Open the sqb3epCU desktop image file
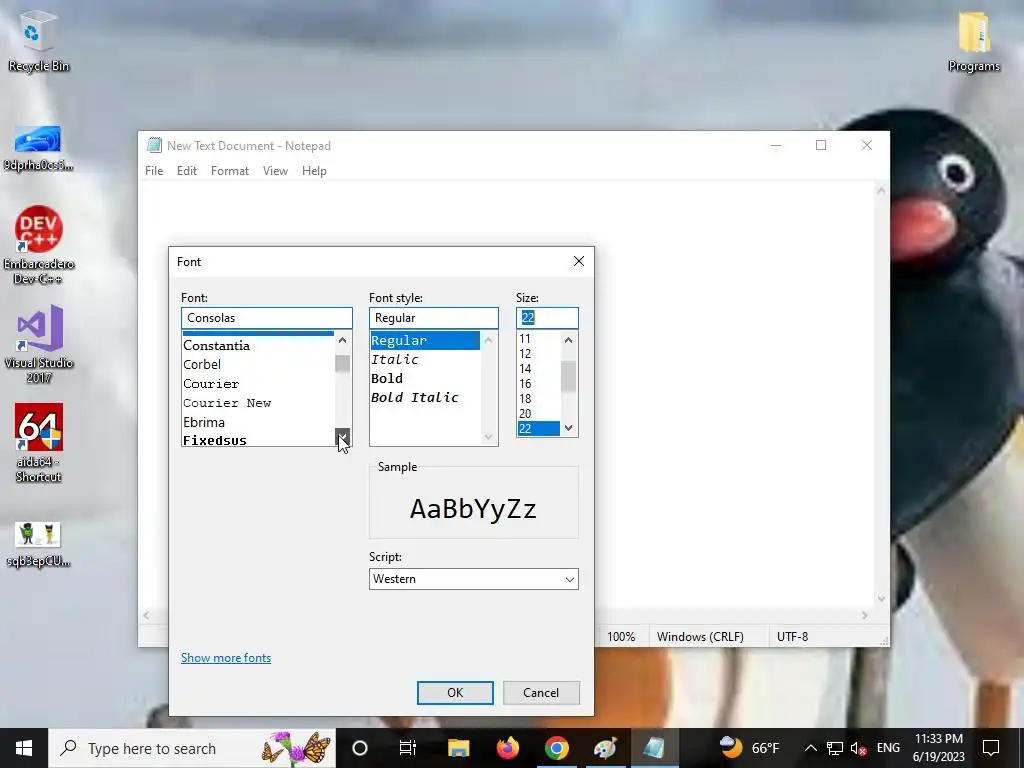 (38, 544)
